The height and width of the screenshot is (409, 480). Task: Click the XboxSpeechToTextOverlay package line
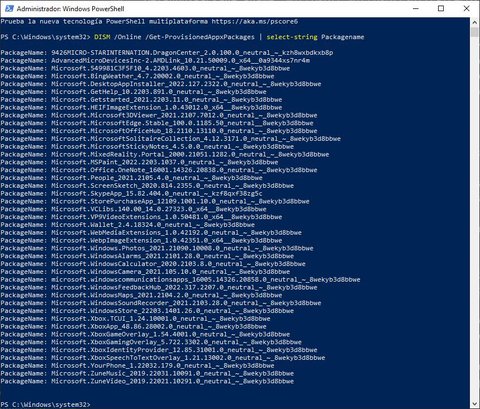pyautogui.click(x=163, y=358)
